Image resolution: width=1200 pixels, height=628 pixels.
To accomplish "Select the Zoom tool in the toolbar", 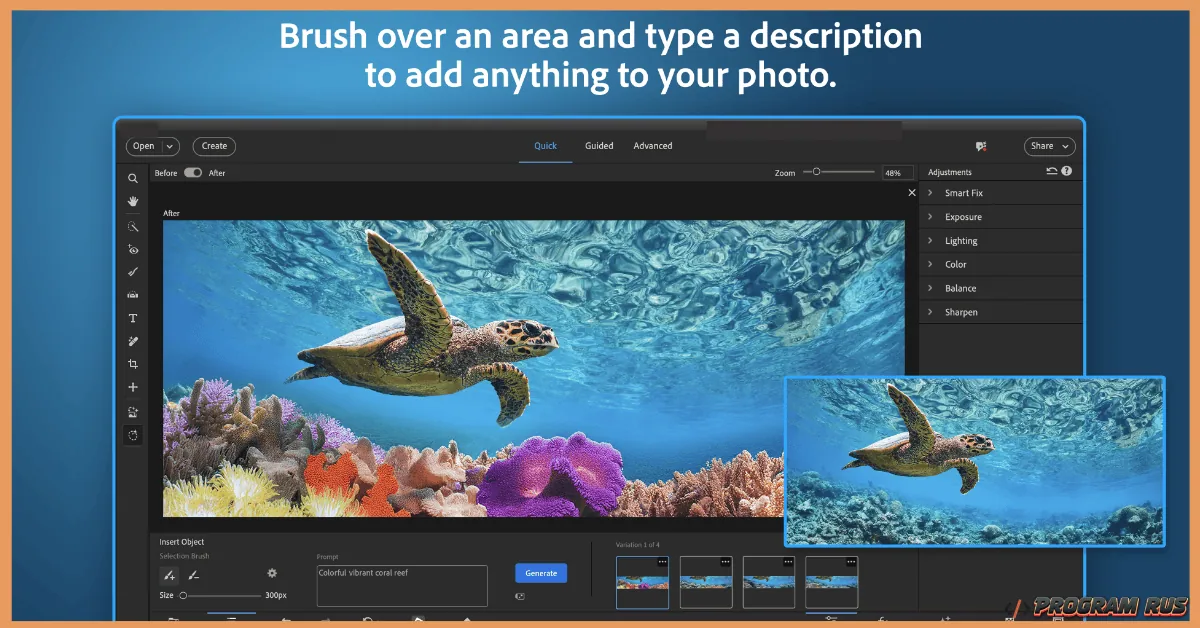I will (133, 178).
